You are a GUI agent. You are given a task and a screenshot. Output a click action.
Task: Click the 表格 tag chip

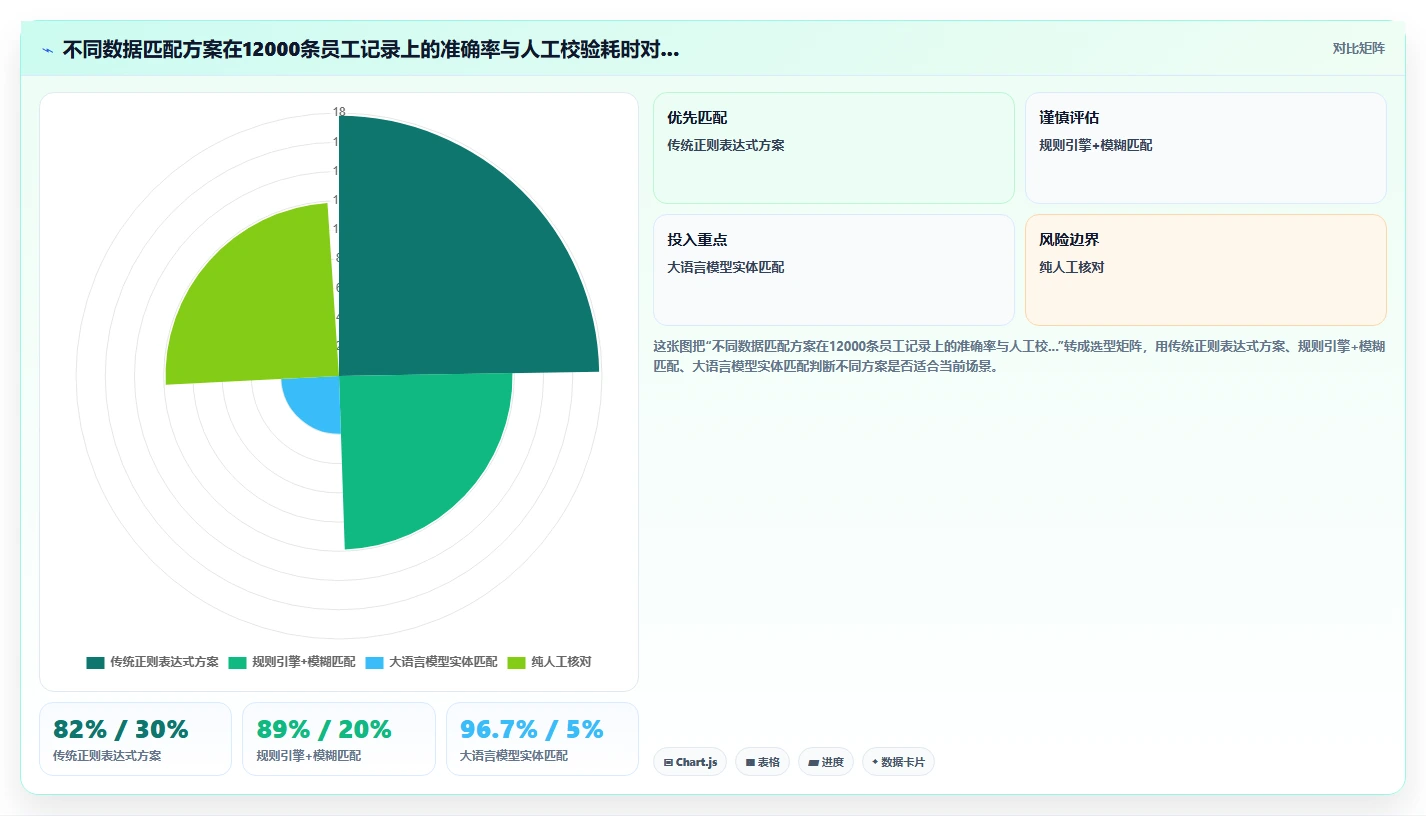click(762, 762)
